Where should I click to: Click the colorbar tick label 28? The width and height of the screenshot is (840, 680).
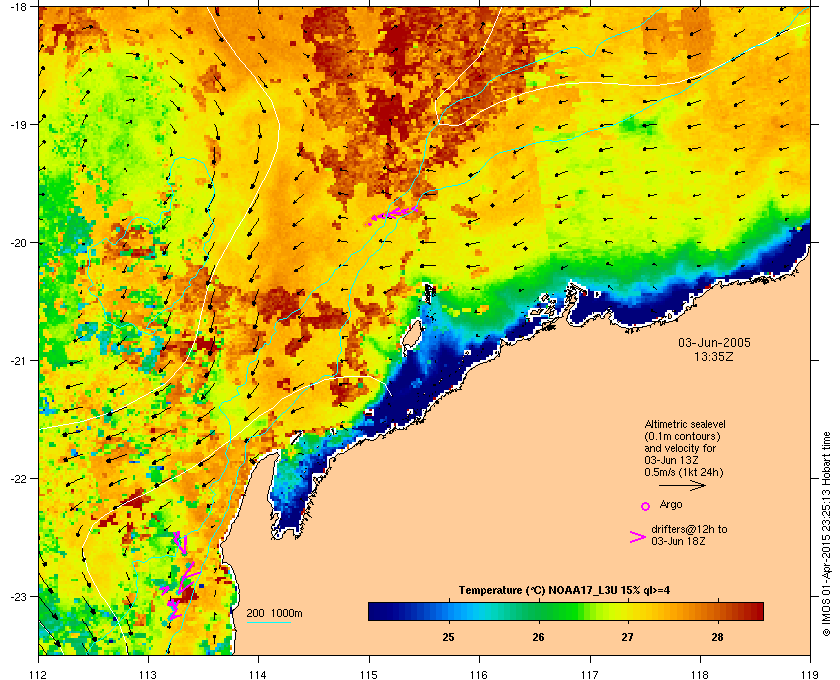click(x=717, y=637)
